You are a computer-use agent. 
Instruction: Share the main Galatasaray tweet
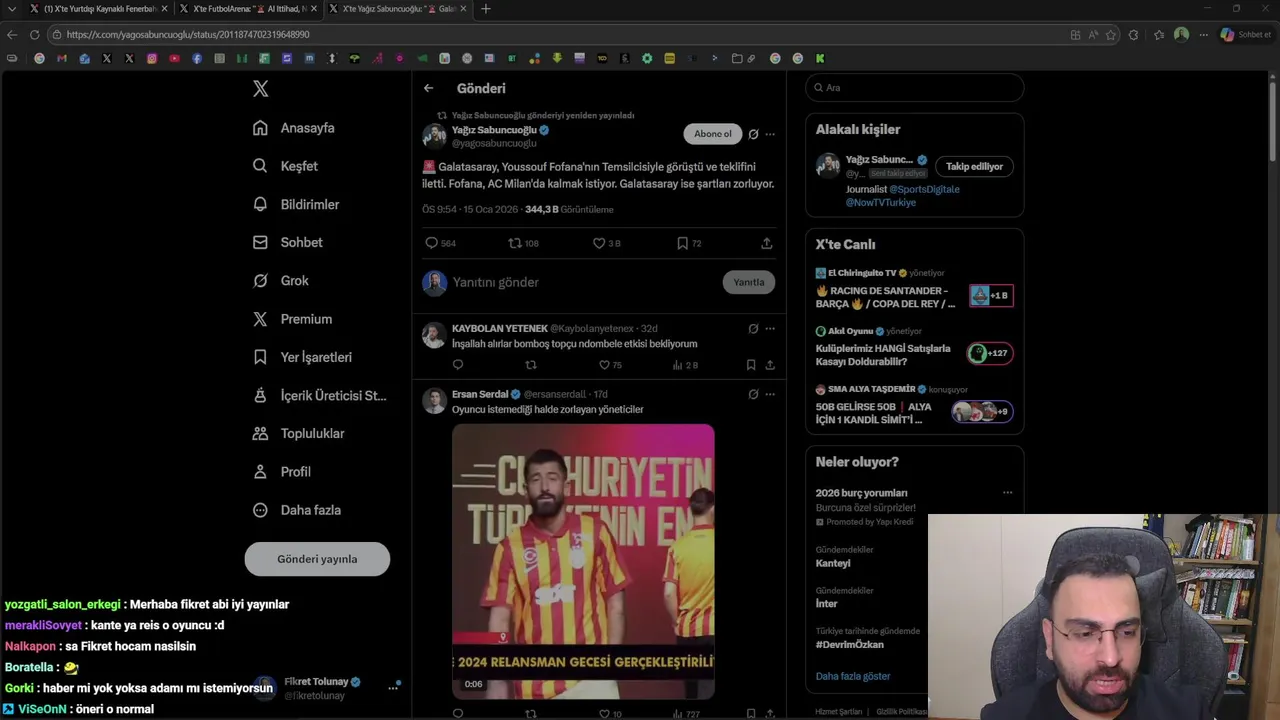point(767,243)
